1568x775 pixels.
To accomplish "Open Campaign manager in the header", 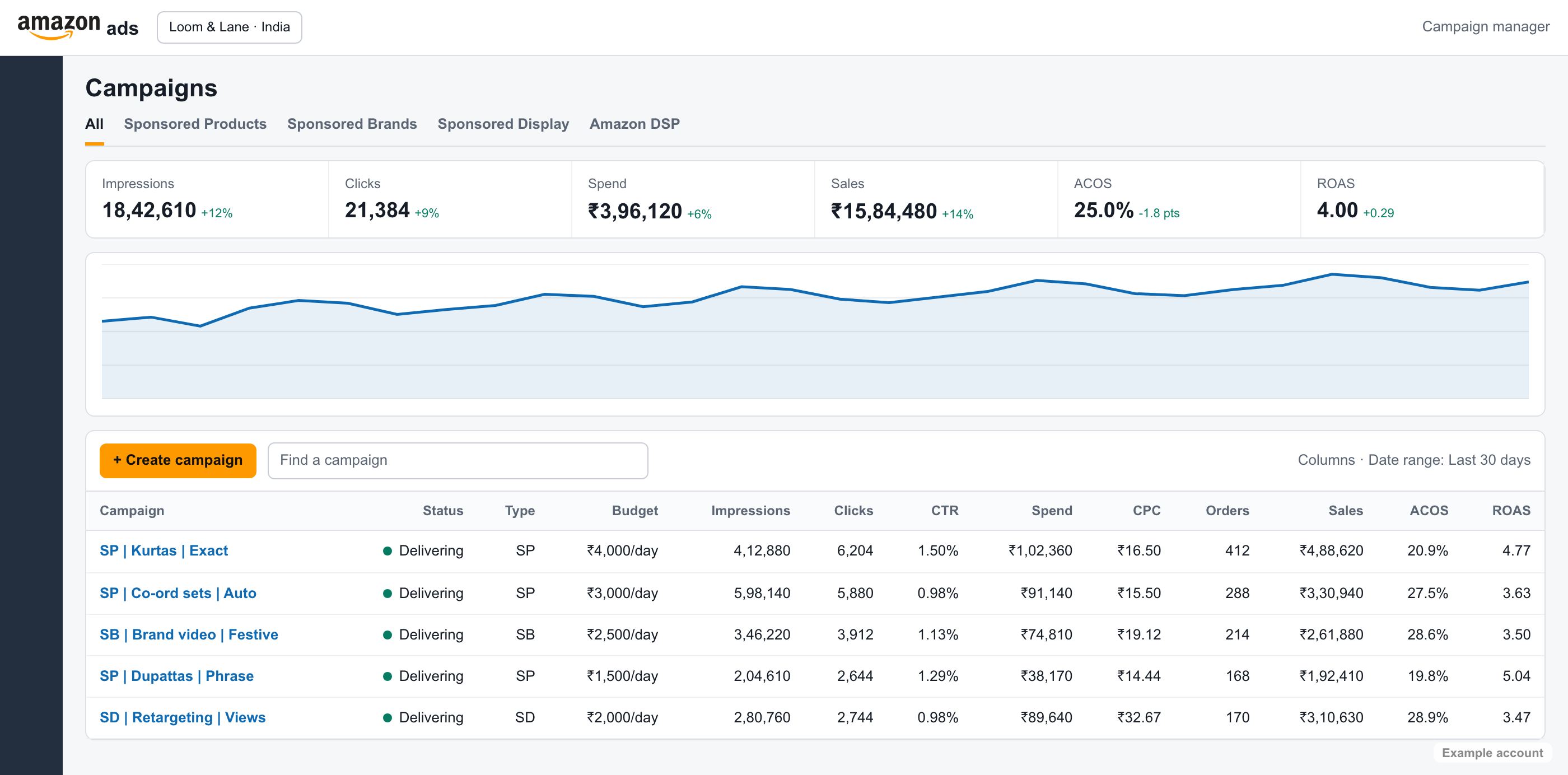I will pyautogui.click(x=1485, y=27).
